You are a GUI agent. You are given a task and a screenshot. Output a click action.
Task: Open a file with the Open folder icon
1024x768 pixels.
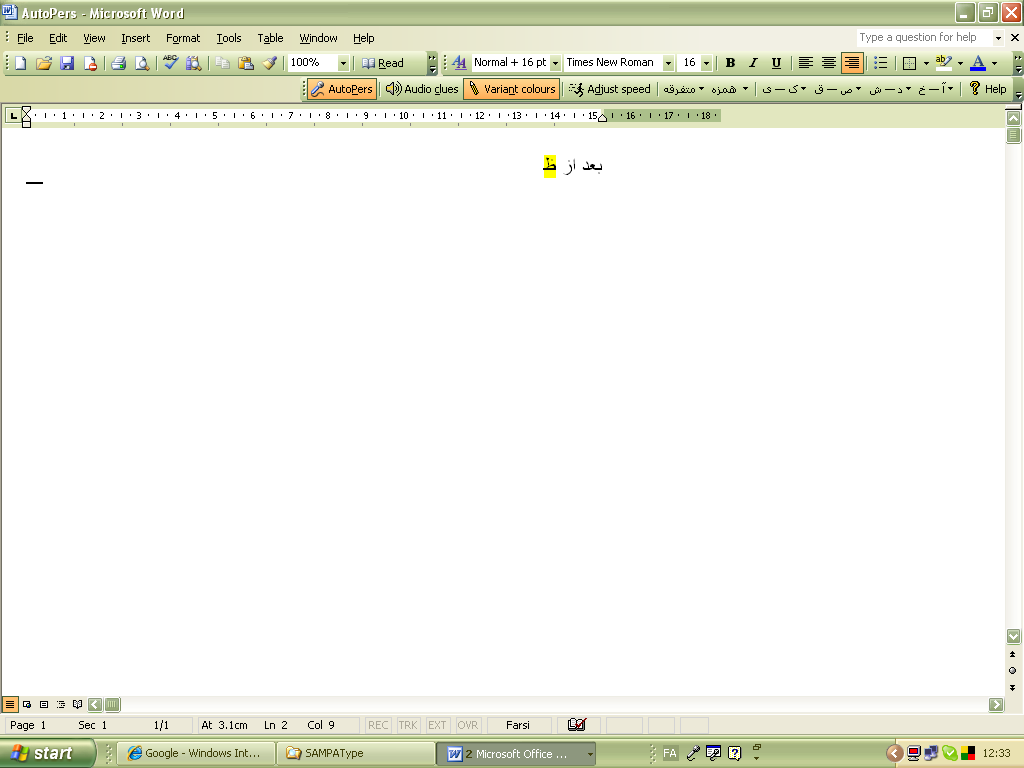(x=43, y=63)
